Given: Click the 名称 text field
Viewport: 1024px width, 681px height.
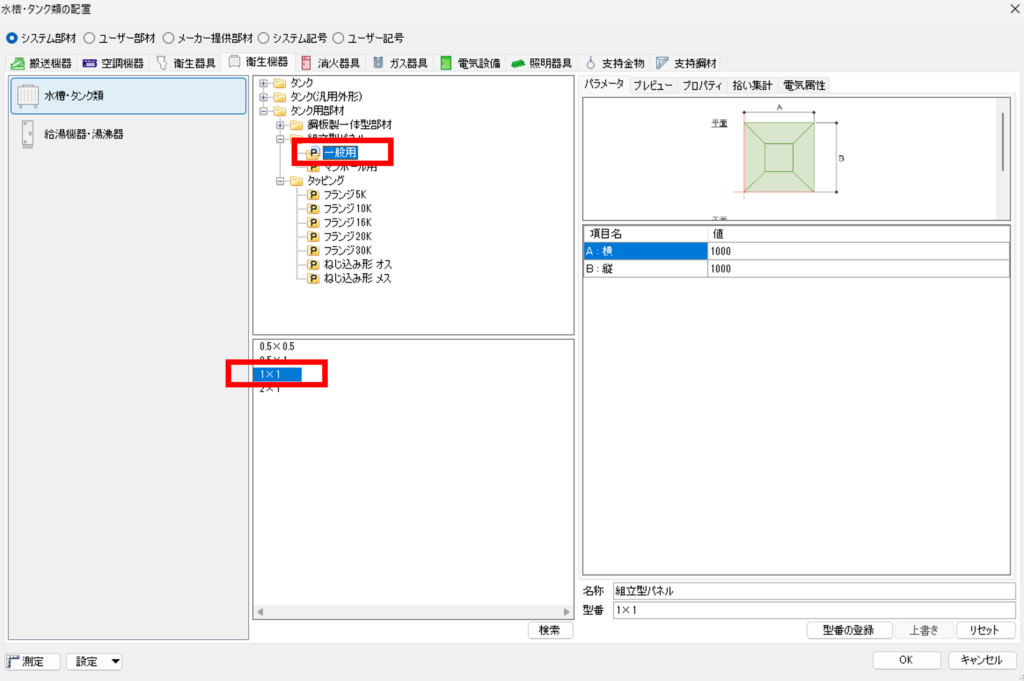Looking at the screenshot, I should [813, 591].
